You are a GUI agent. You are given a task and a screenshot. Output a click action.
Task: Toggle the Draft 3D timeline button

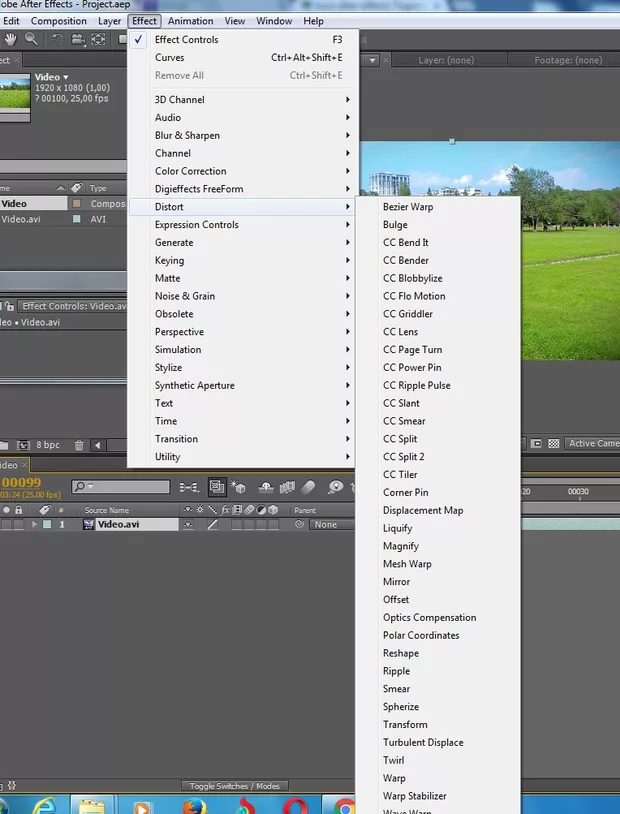[238, 487]
